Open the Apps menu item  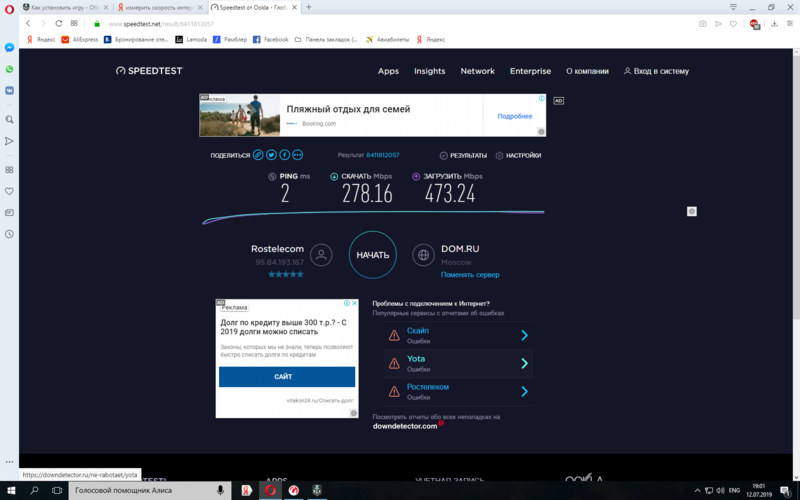(x=388, y=71)
